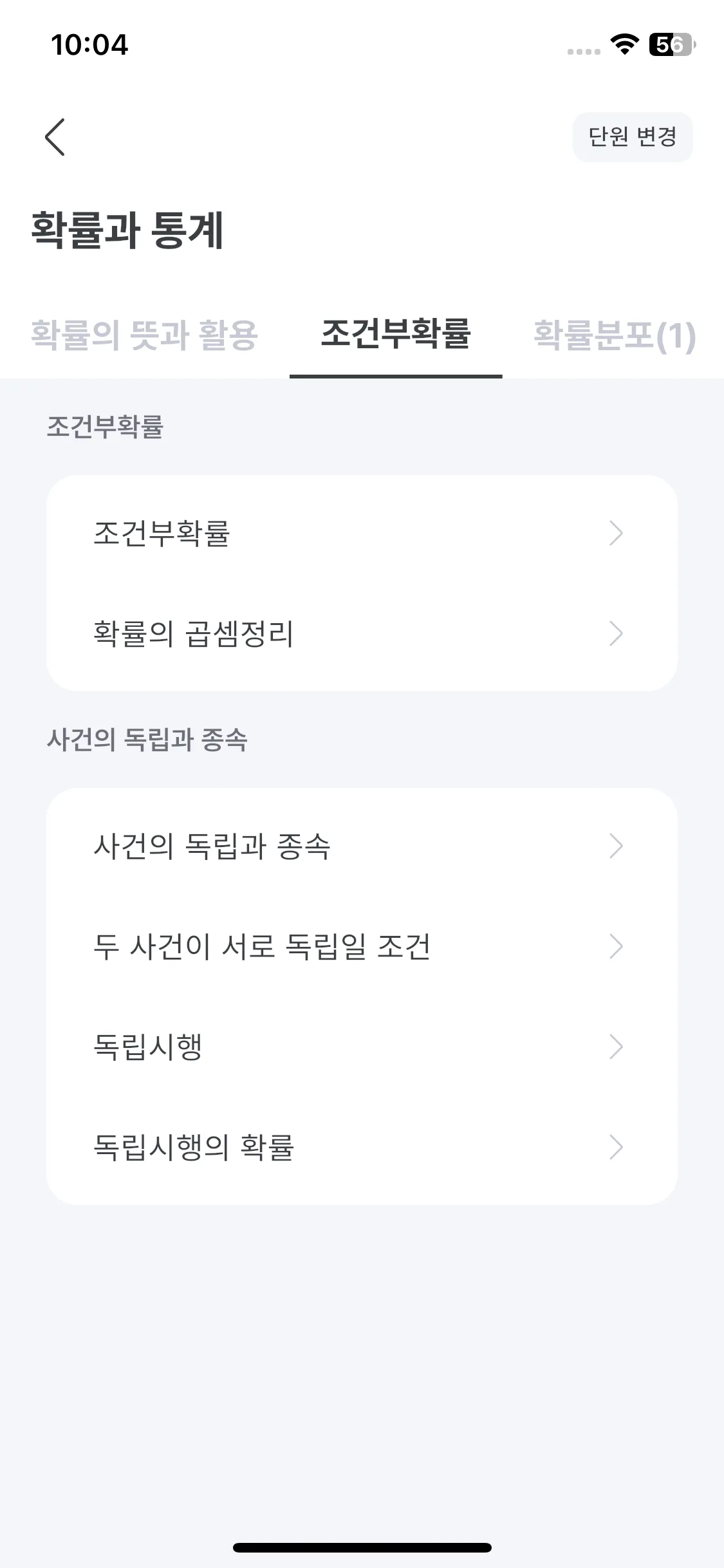The width and height of the screenshot is (724, 1568).
Task: Open the 조건부확률 list item
Action: coord(362,533)
